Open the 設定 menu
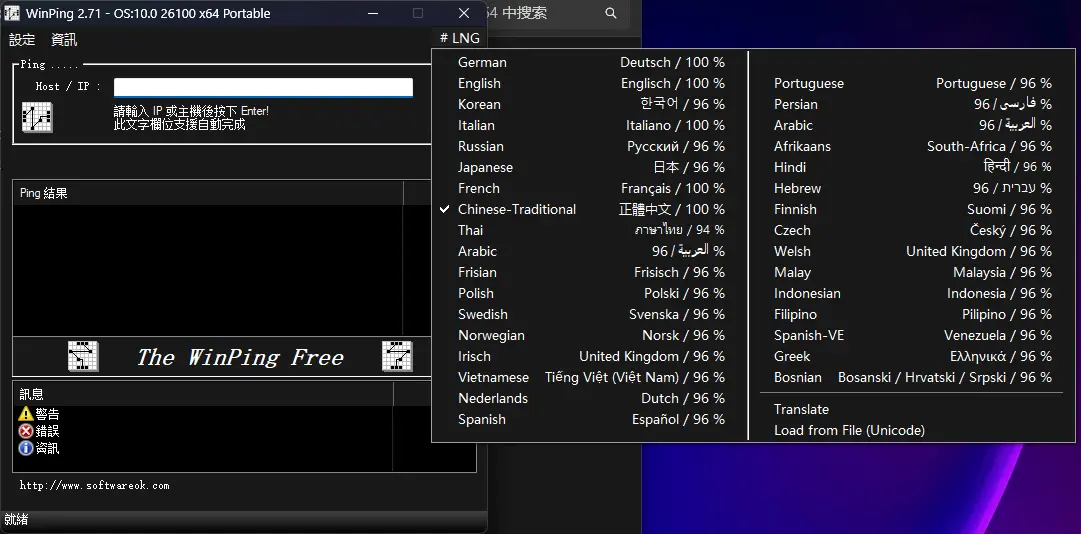 (22, 40)
